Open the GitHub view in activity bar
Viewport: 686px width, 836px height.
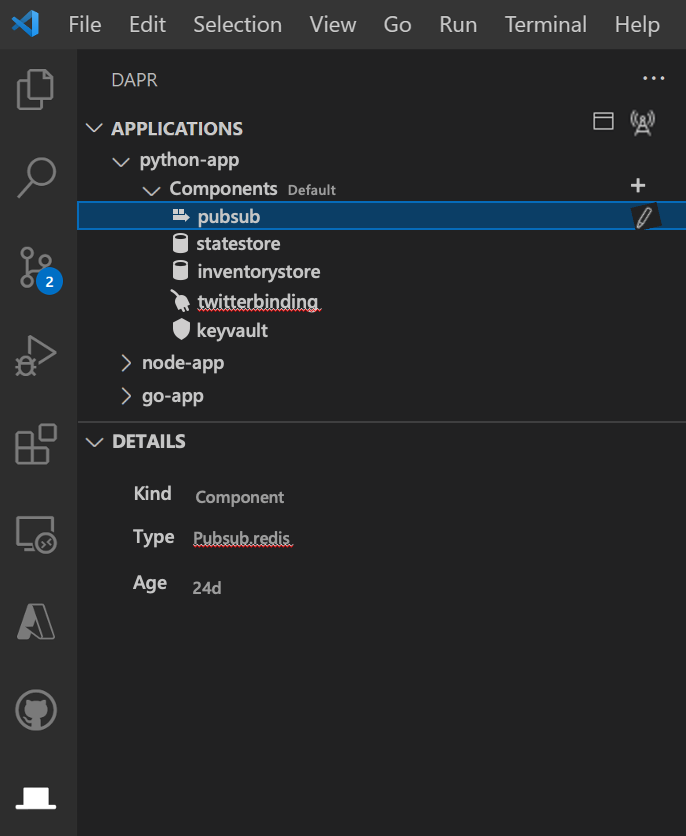pos(36,710)
